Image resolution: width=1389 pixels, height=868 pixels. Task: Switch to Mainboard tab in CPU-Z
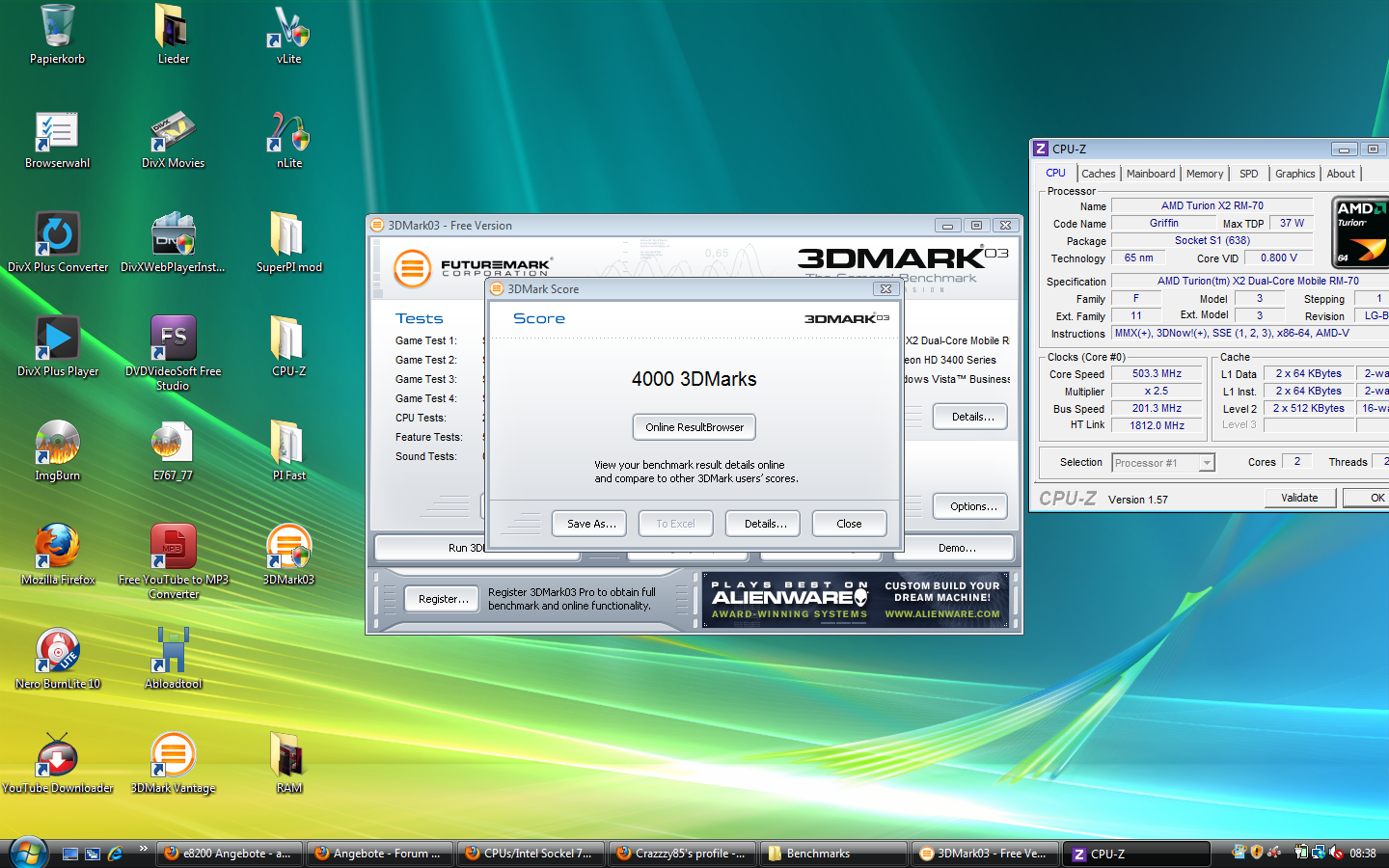(1151, 174)
